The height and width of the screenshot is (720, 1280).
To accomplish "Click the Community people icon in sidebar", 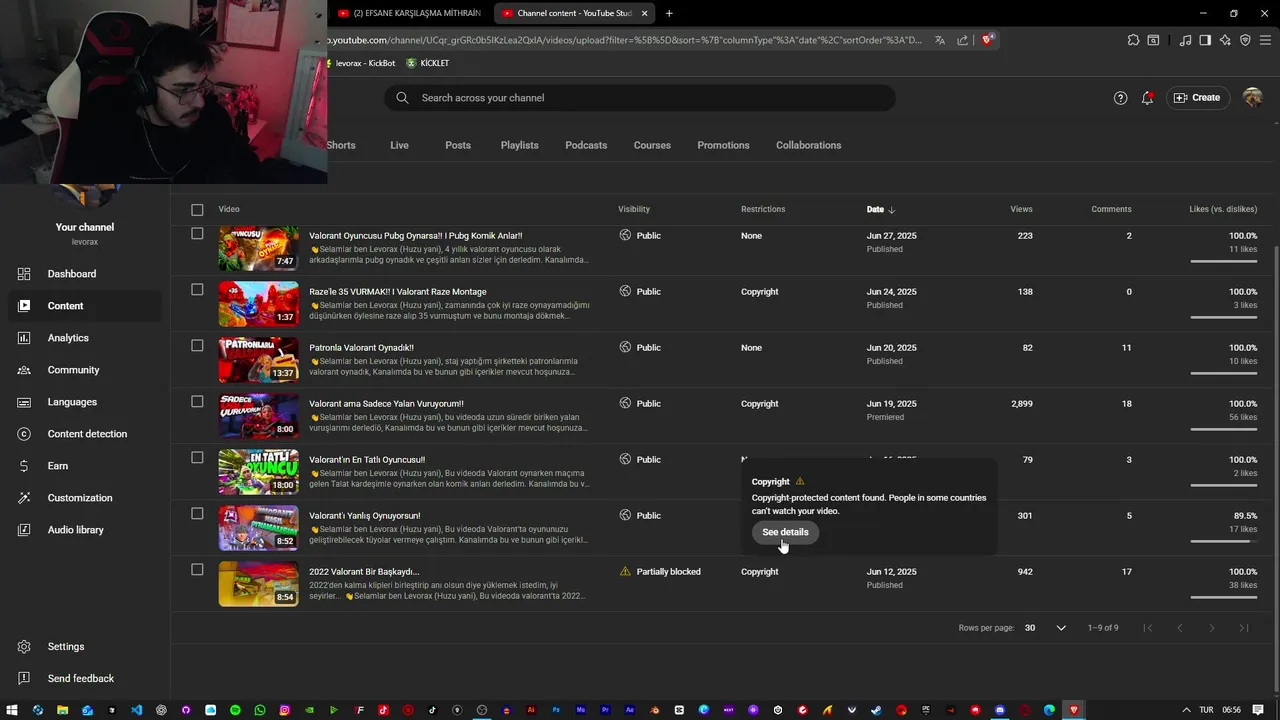I will [24, 370].
